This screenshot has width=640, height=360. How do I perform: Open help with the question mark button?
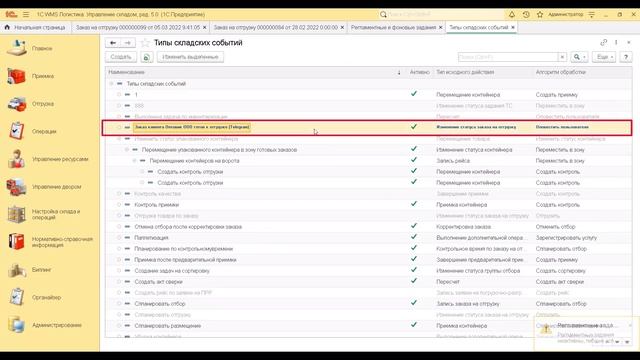click(x=626, y=57)
